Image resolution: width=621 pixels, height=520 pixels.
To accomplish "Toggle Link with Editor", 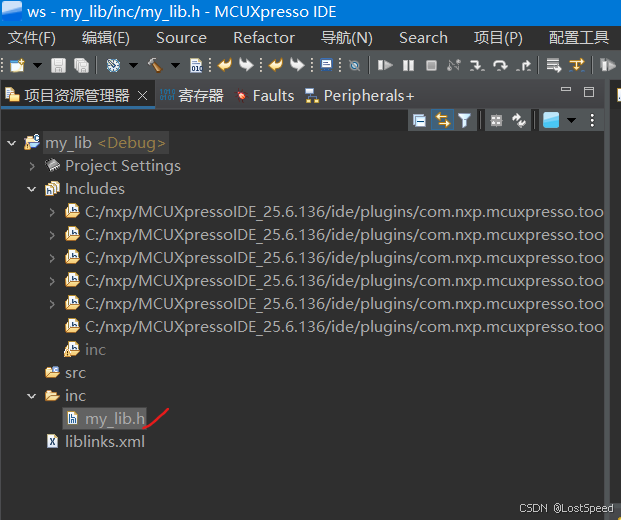I will click(x=442, y=120).
